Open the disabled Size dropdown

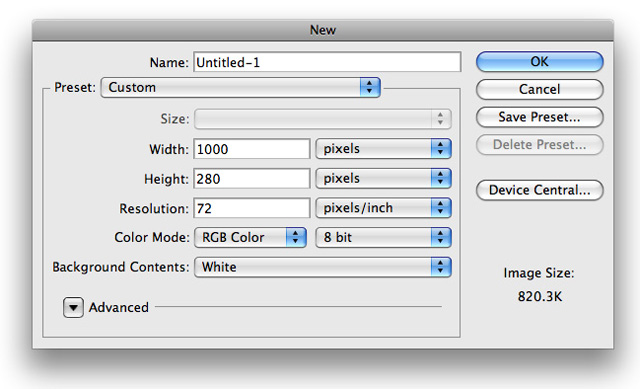coord(322,119)
